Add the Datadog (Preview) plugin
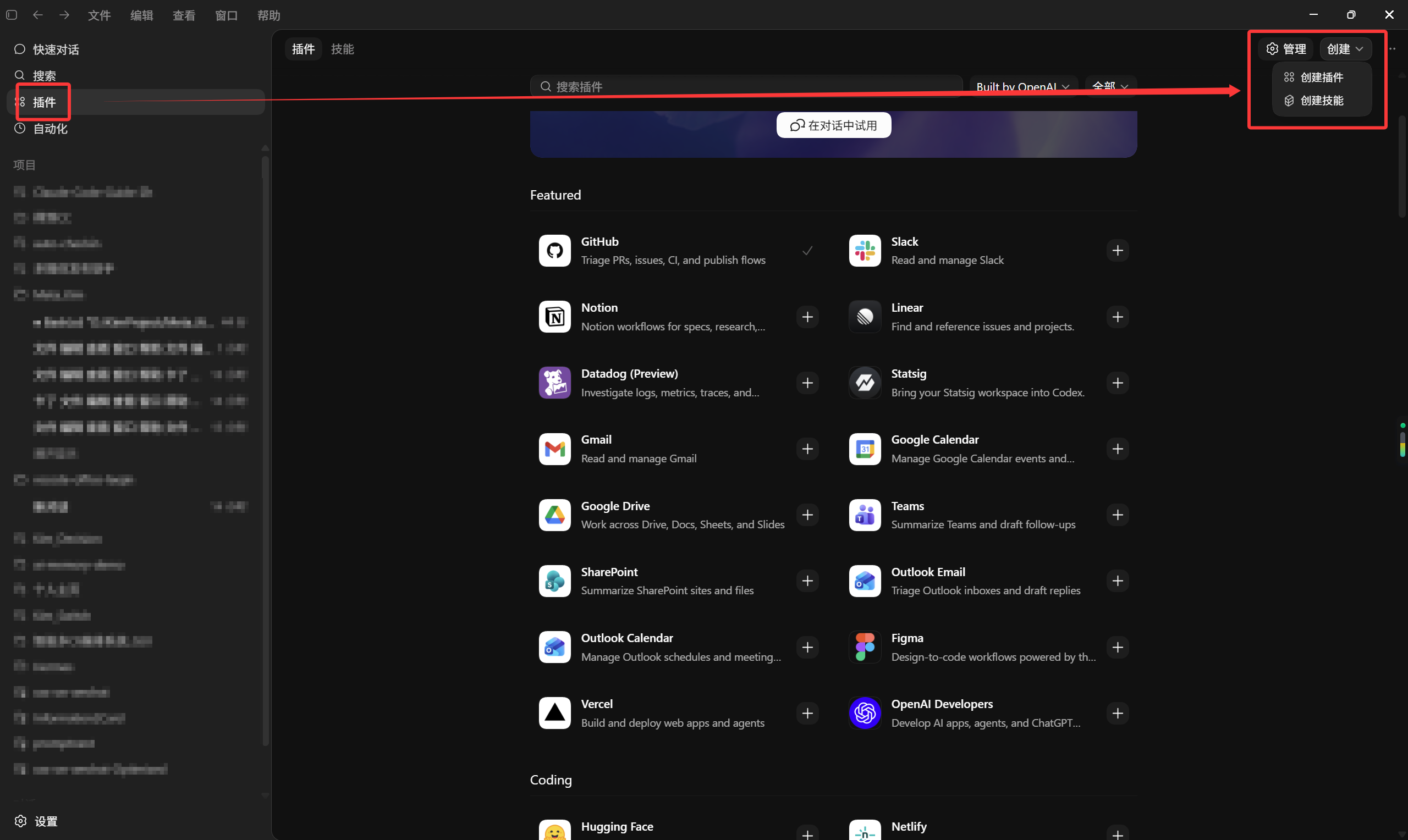This screenshot has height=840, width=1408. [807, 383]
